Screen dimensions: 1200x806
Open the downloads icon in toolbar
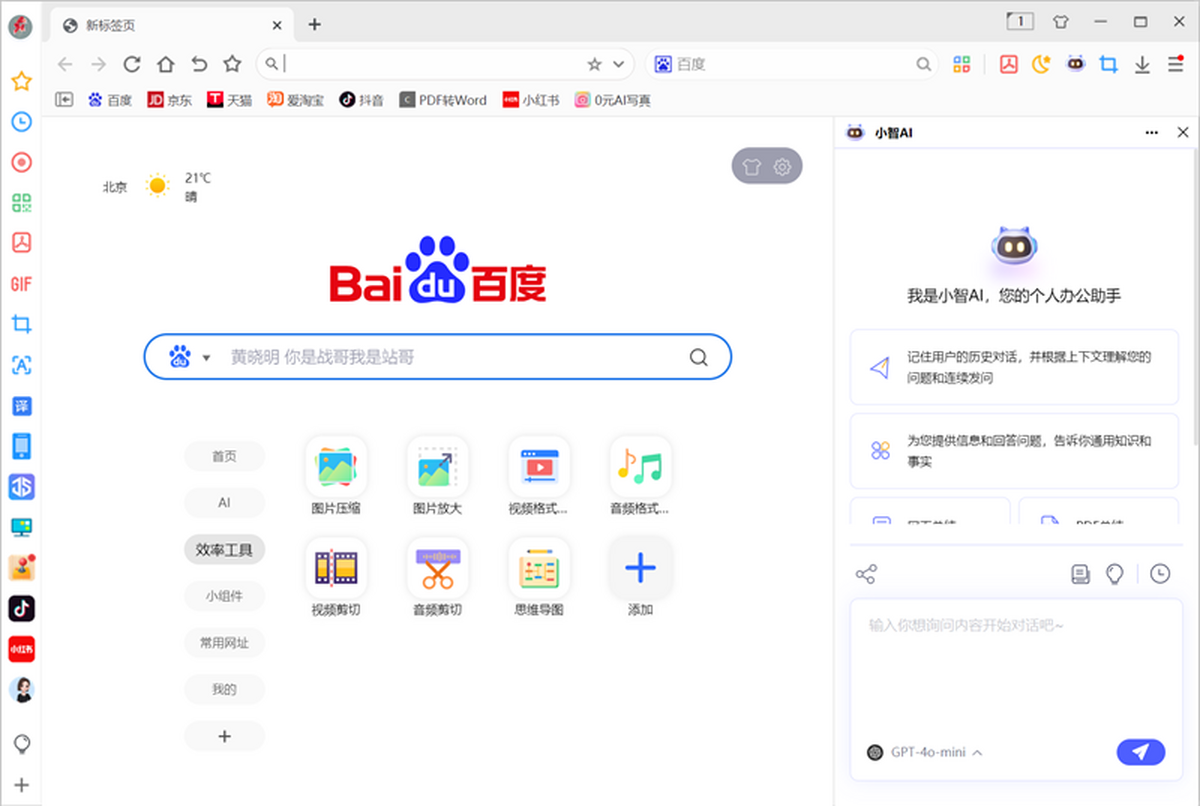(x=1142, y=64)
